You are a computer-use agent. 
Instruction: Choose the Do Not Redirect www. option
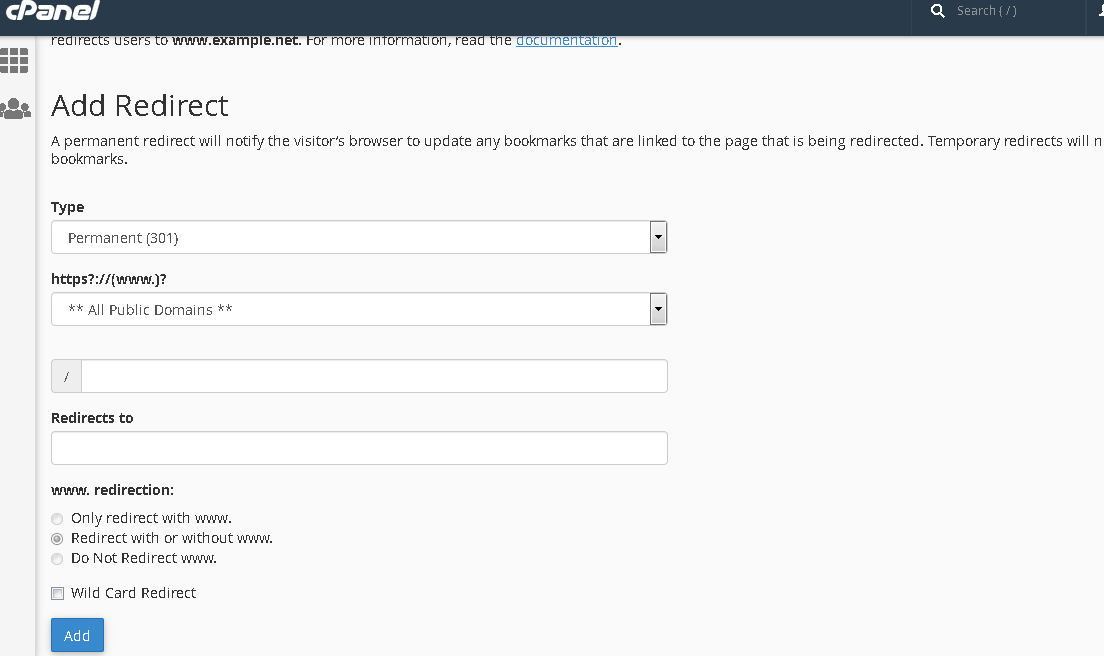(57, 558)
